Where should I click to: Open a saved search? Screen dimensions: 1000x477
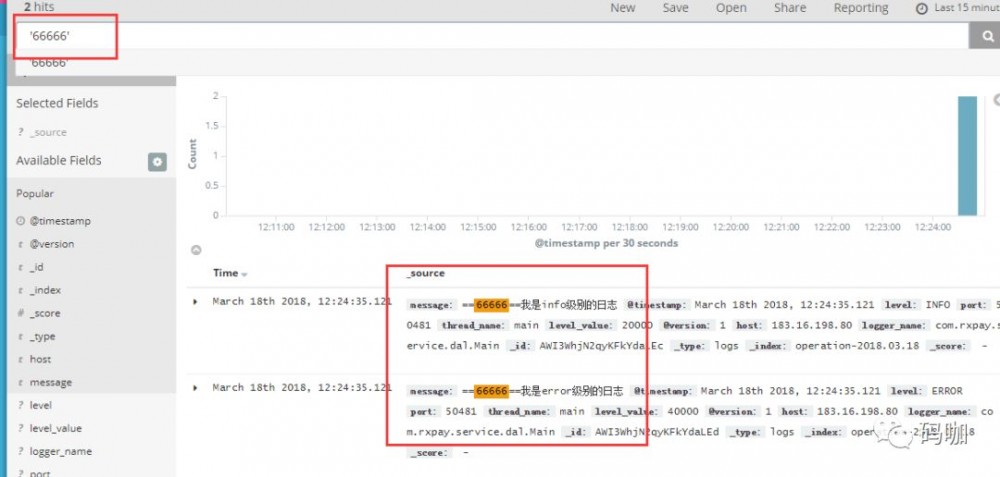tap(731, 8)
